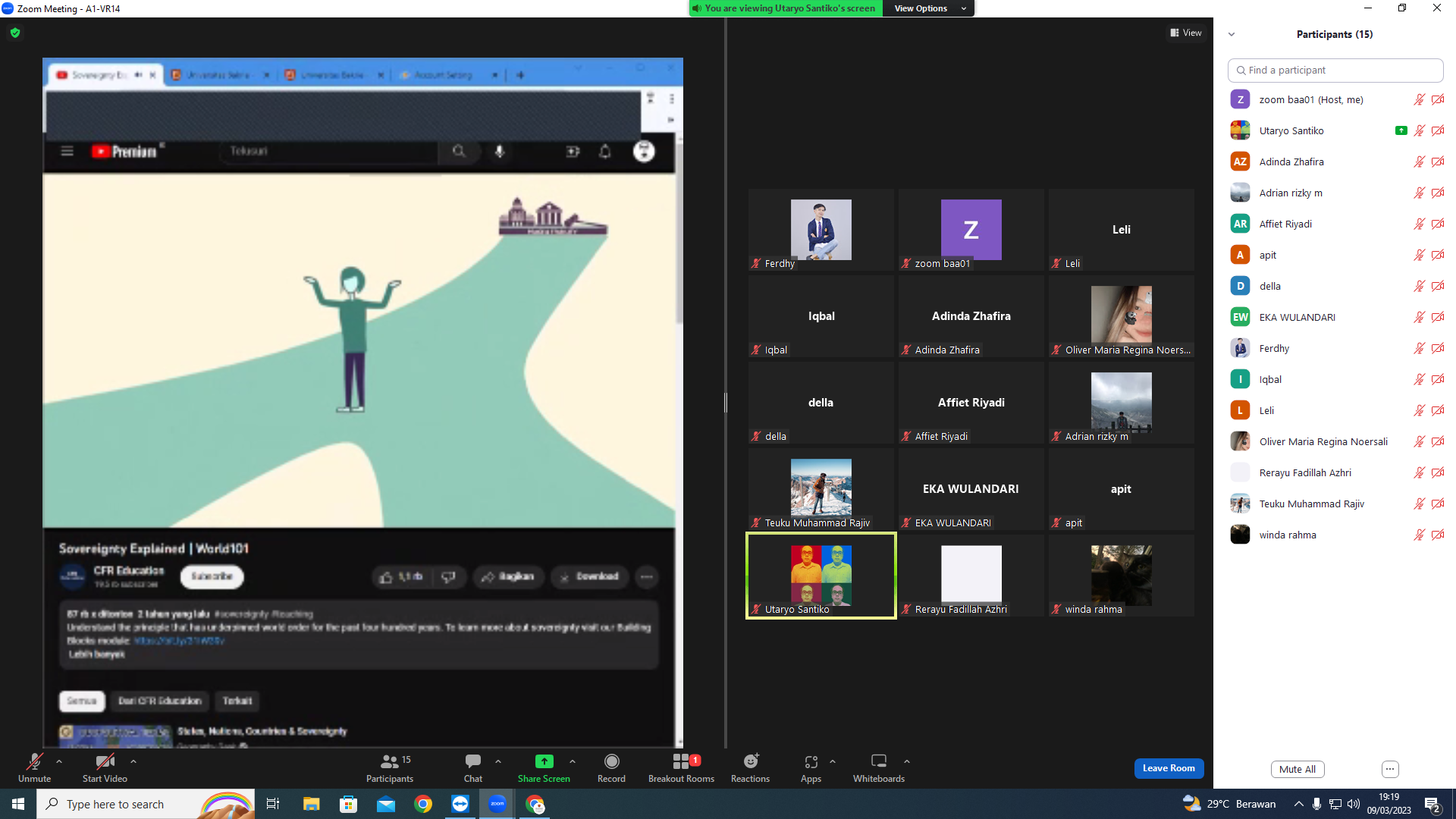This screenshot has height=819, width=1456.
Task: Open TeamViewer from the taskbar
Action: (x=460, y=804)
